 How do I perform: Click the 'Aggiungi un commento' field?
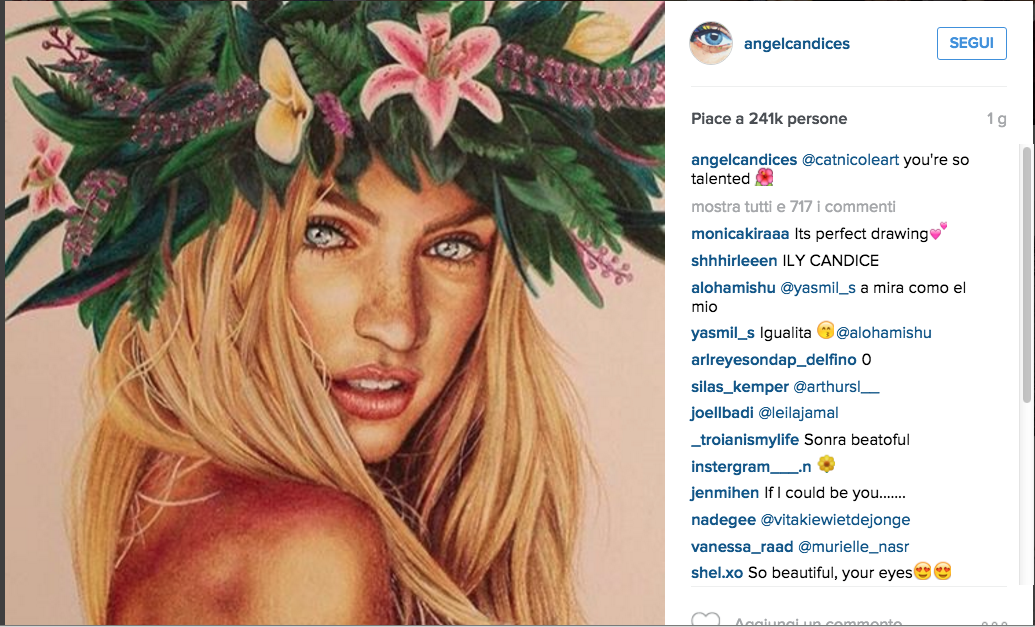coord(840,622)
